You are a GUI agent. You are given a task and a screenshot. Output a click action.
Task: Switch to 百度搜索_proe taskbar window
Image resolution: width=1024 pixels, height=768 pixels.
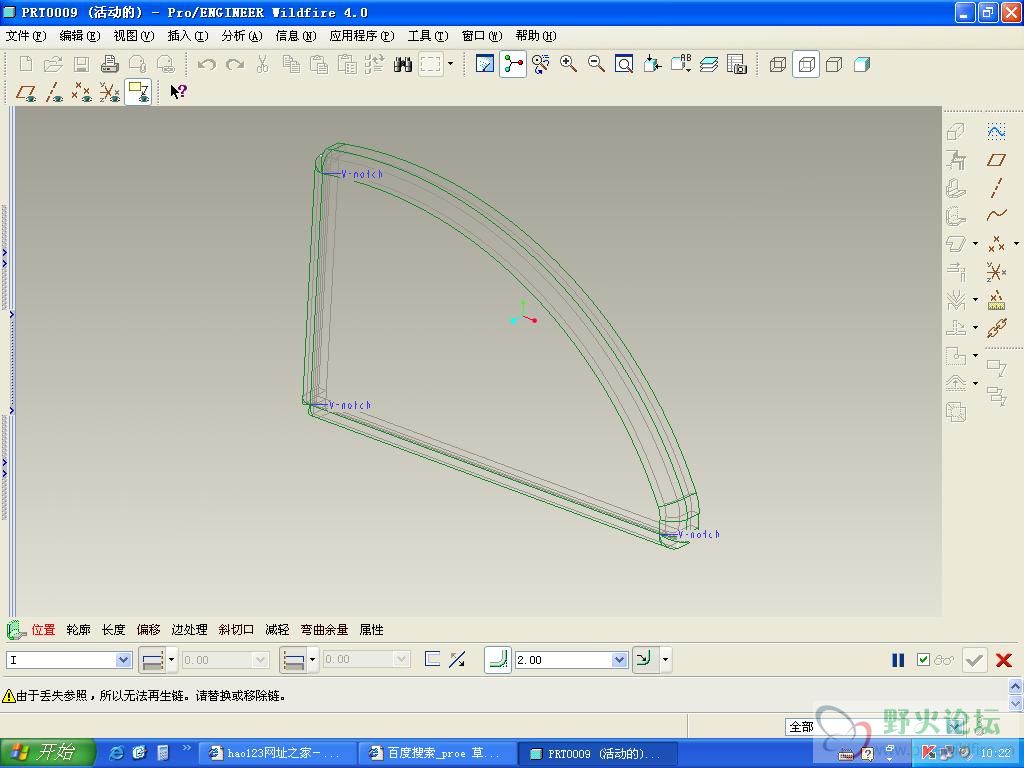[x=438, y=753]
